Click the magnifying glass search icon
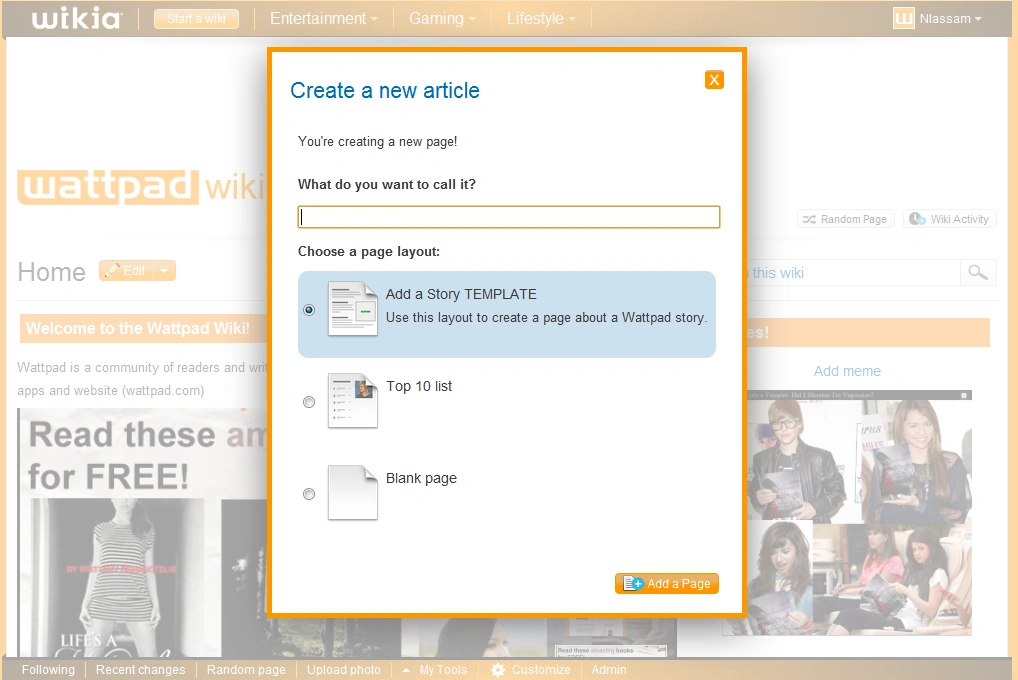This screenshot has height=680, width=1018. click(x=978, y=272)
